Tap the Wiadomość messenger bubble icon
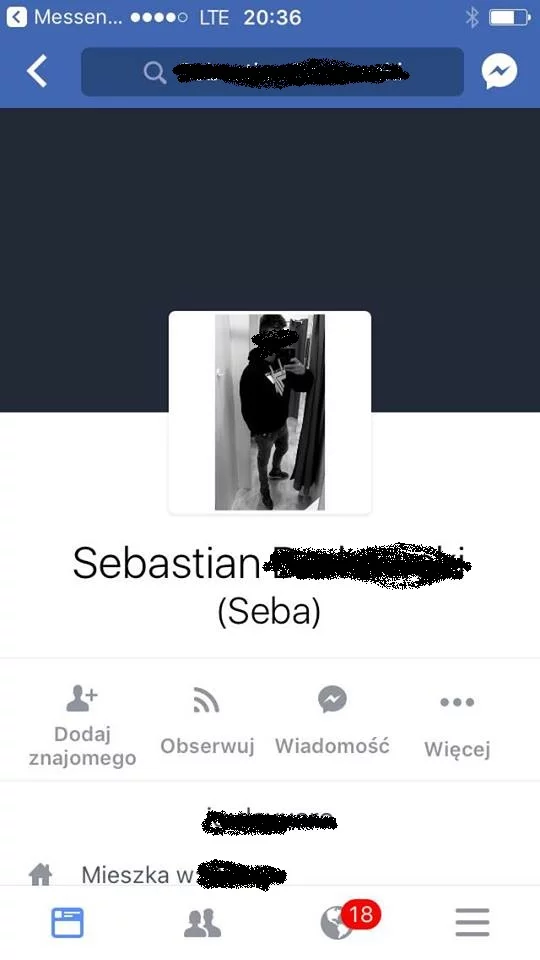 click(x=332, y=699)
